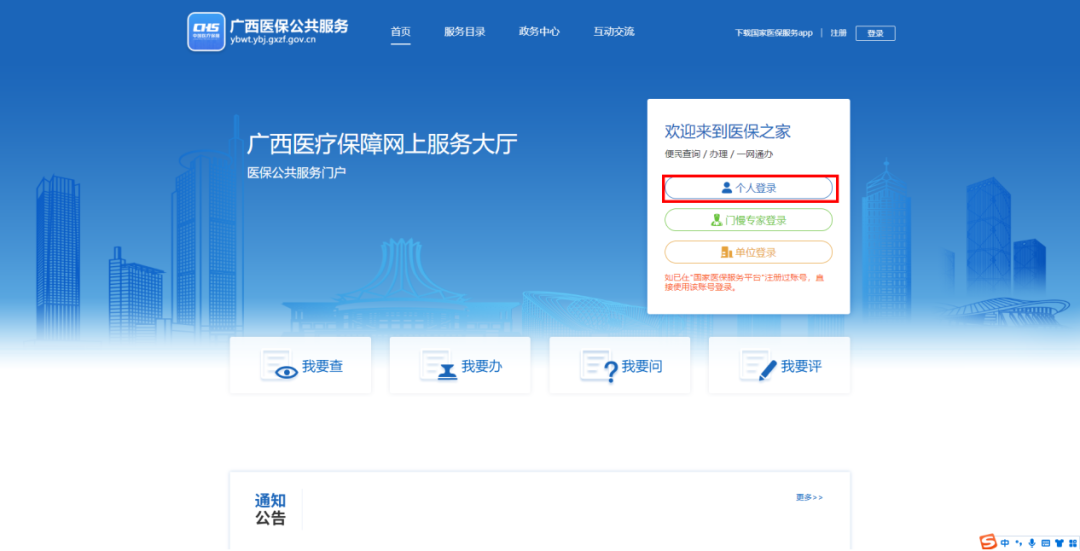Toggle Chinese/English mode 中 in IME bar
1080x551 pixels.
1005,543
